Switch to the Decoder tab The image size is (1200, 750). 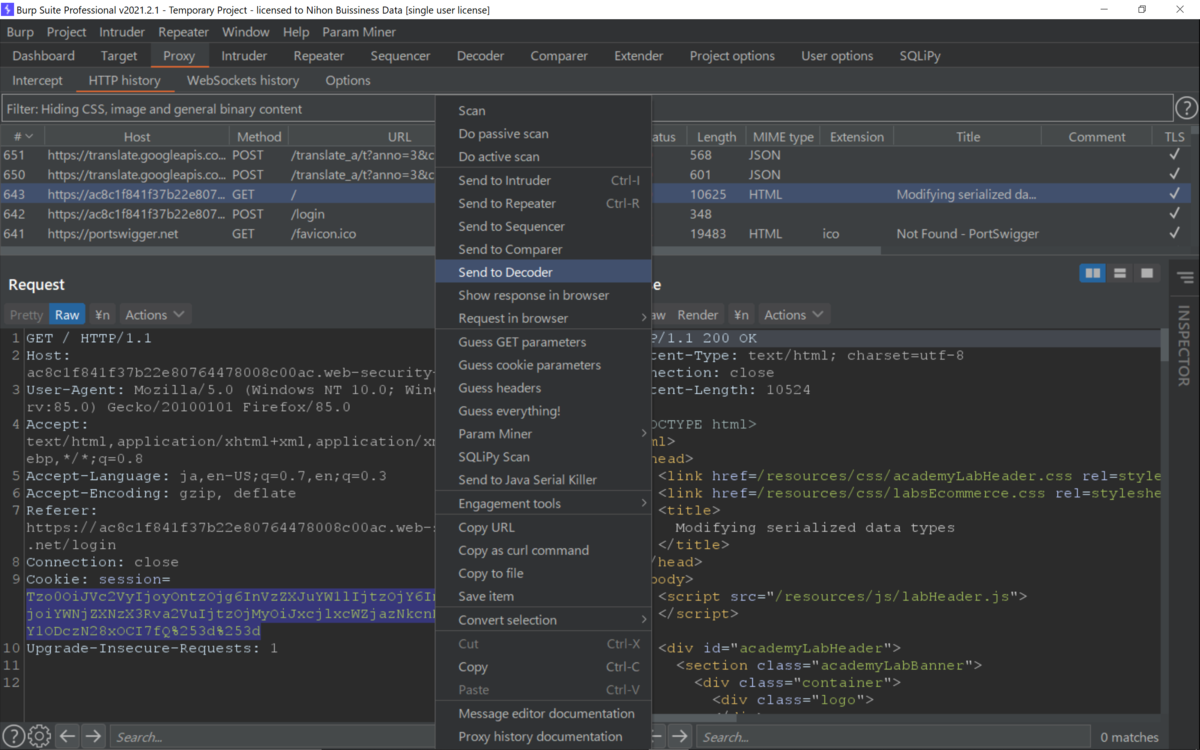480,56
